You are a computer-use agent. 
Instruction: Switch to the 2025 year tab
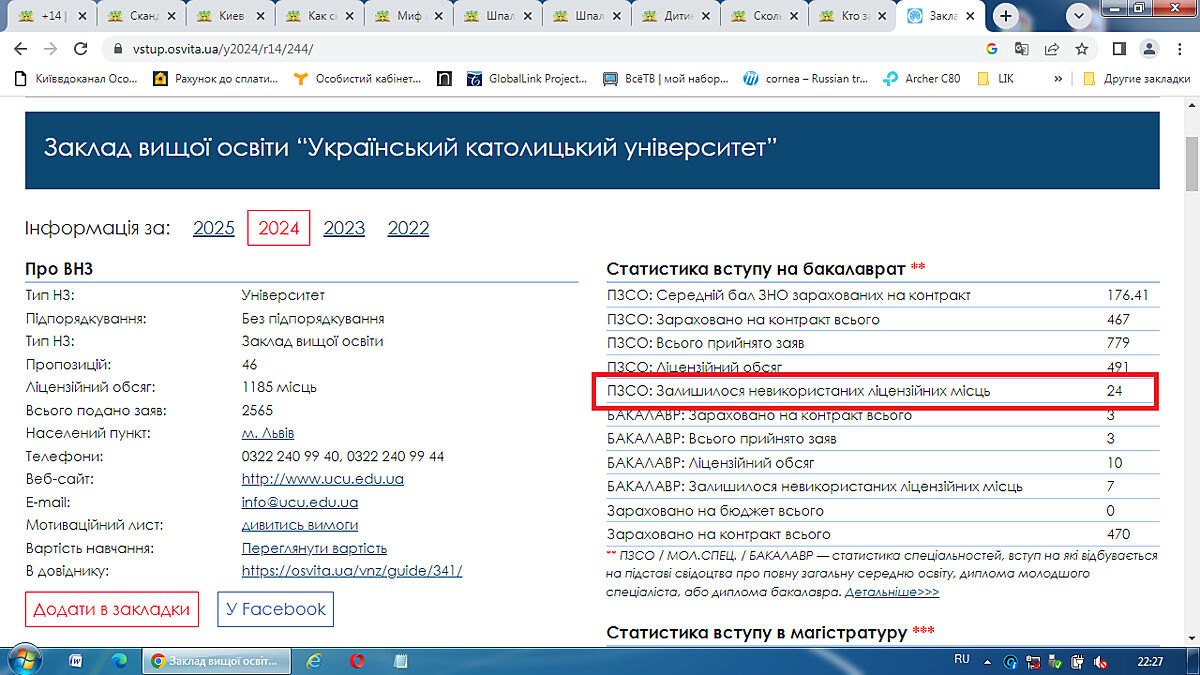pos(213,228)
